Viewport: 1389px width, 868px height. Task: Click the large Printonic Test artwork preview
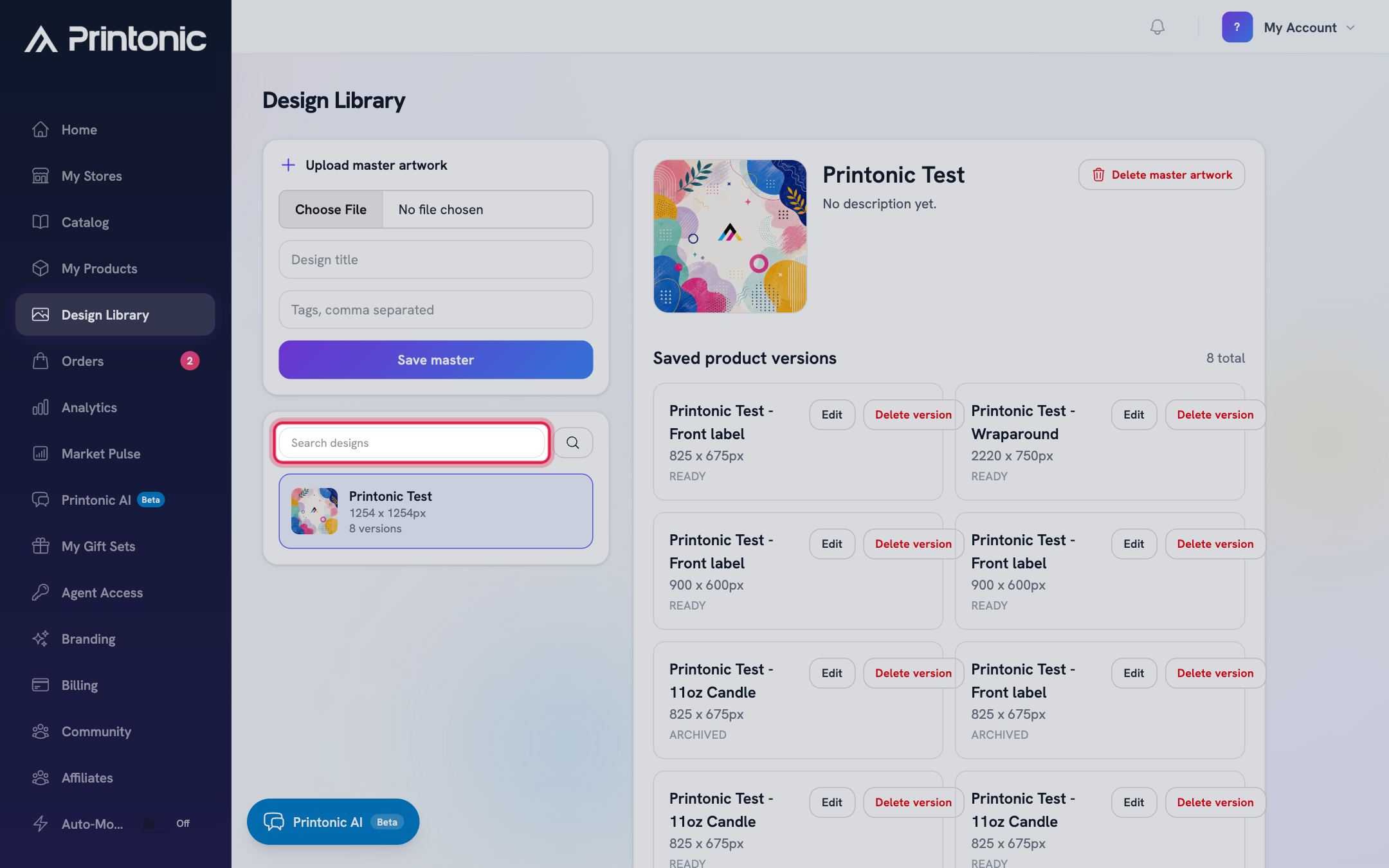click(x=730, y=236)
